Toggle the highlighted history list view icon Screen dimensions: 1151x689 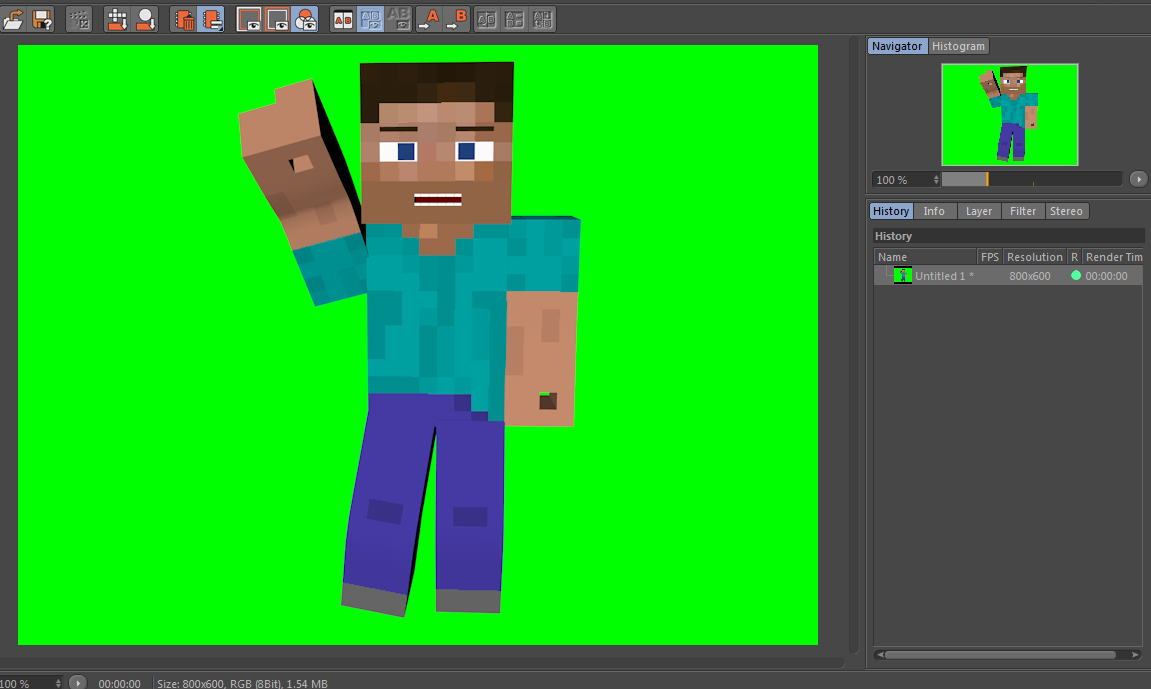pos(211,19)
